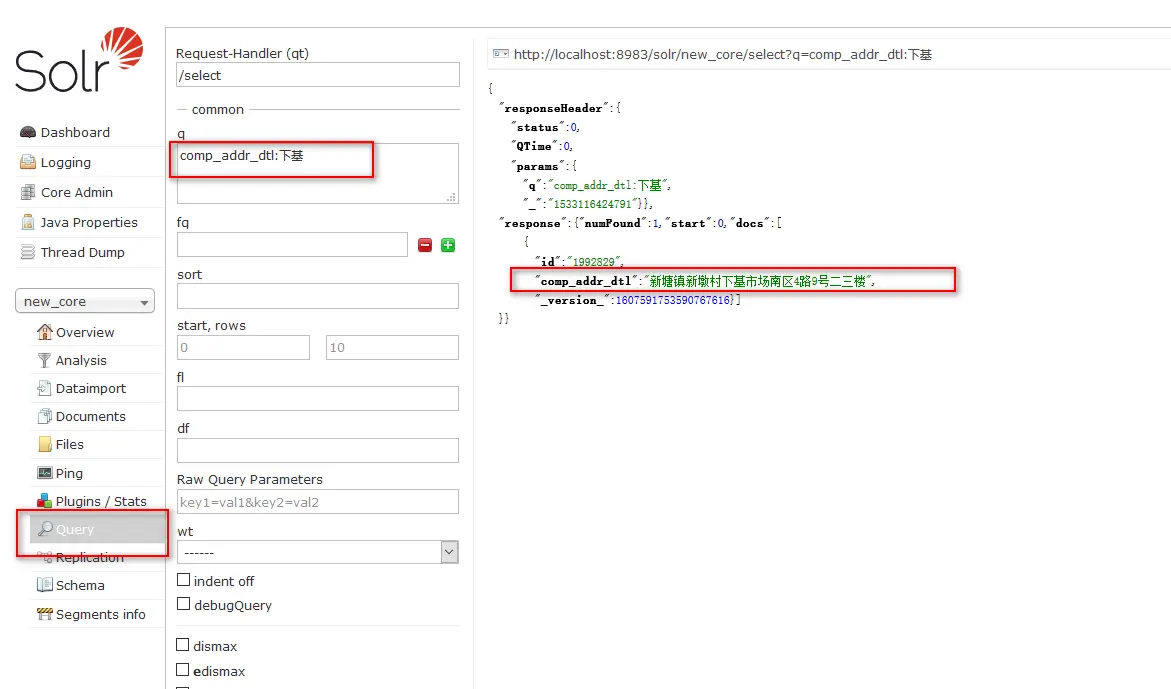Open the Logging page
The height and width of the screenshot is (689, 1171).
tap(66, 162)
